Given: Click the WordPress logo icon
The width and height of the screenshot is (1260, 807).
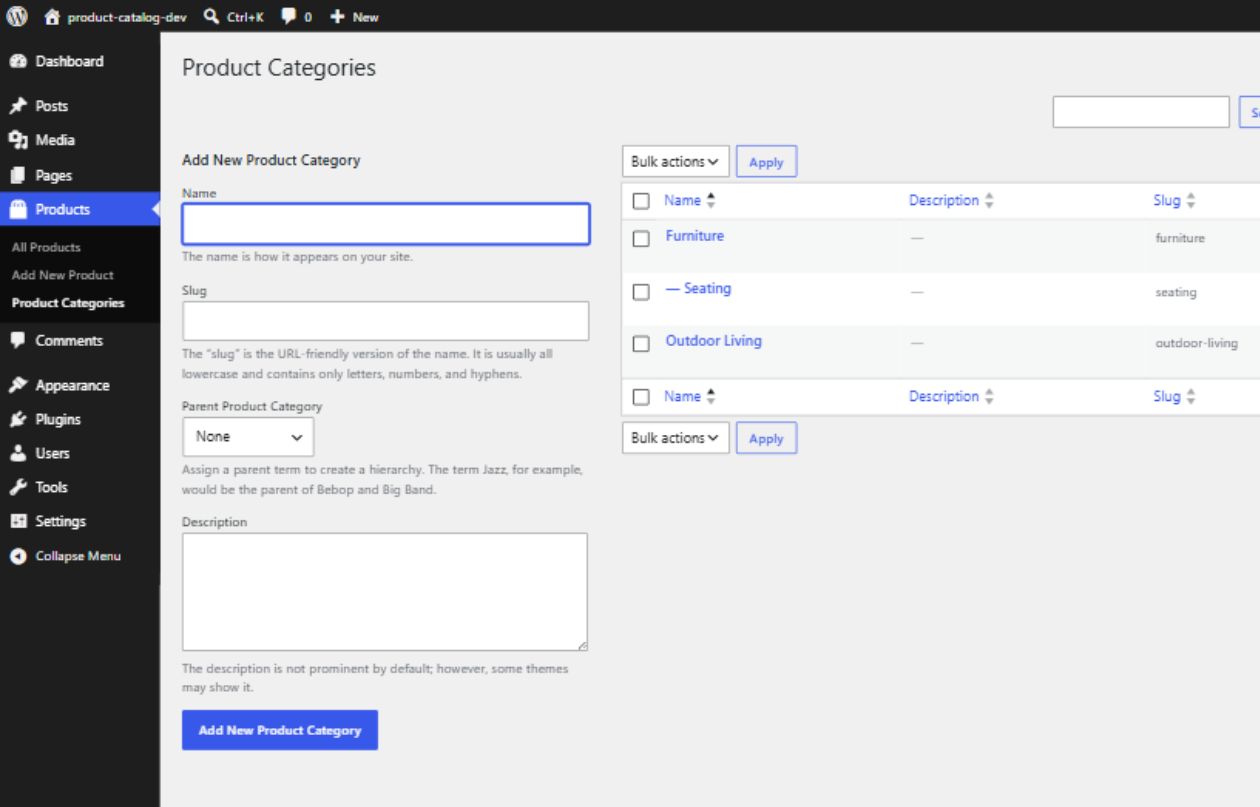Looking at the screenshot, I should [x=17, y=16].
